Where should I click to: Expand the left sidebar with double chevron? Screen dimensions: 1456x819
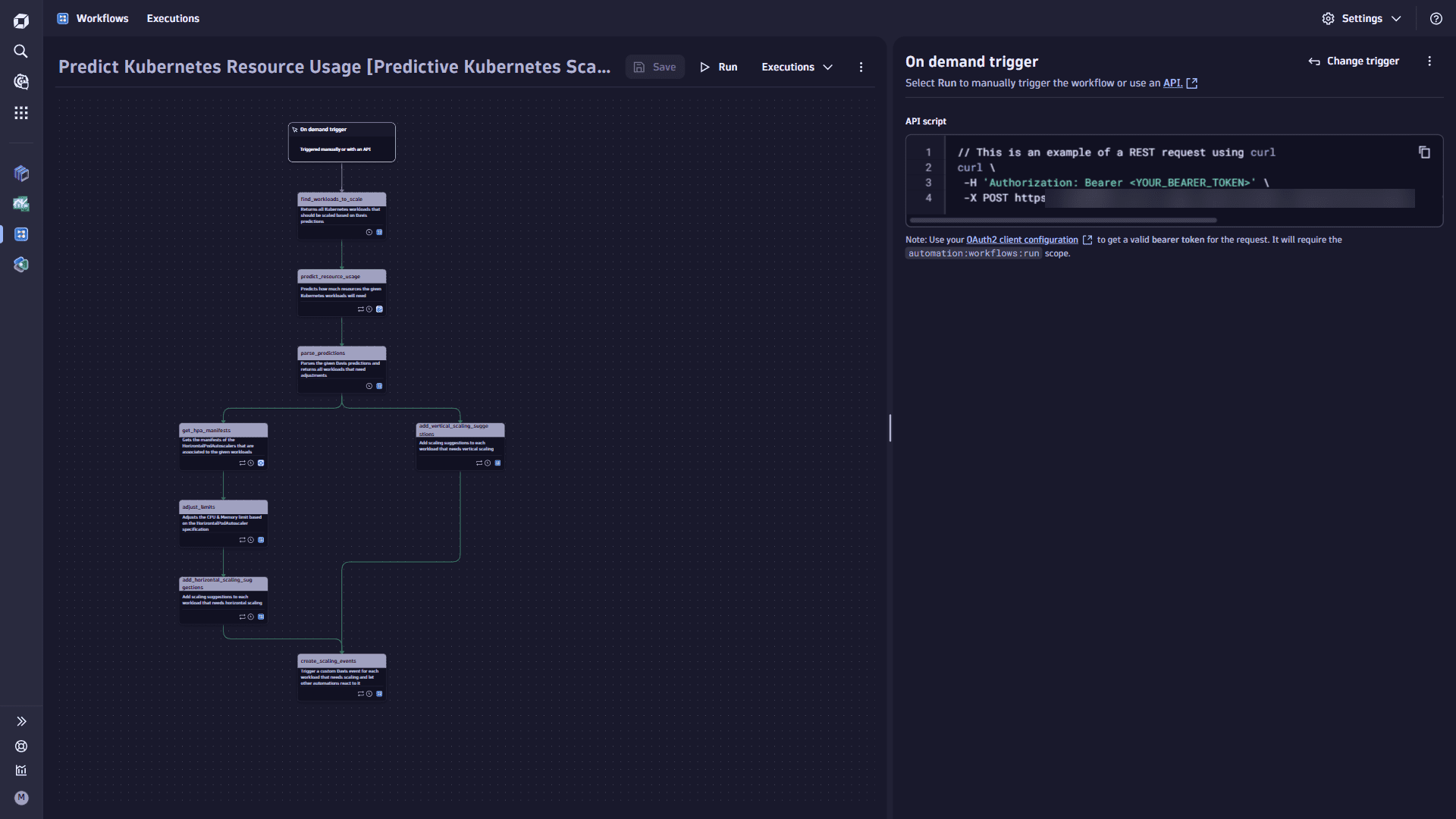pos(21,721)
